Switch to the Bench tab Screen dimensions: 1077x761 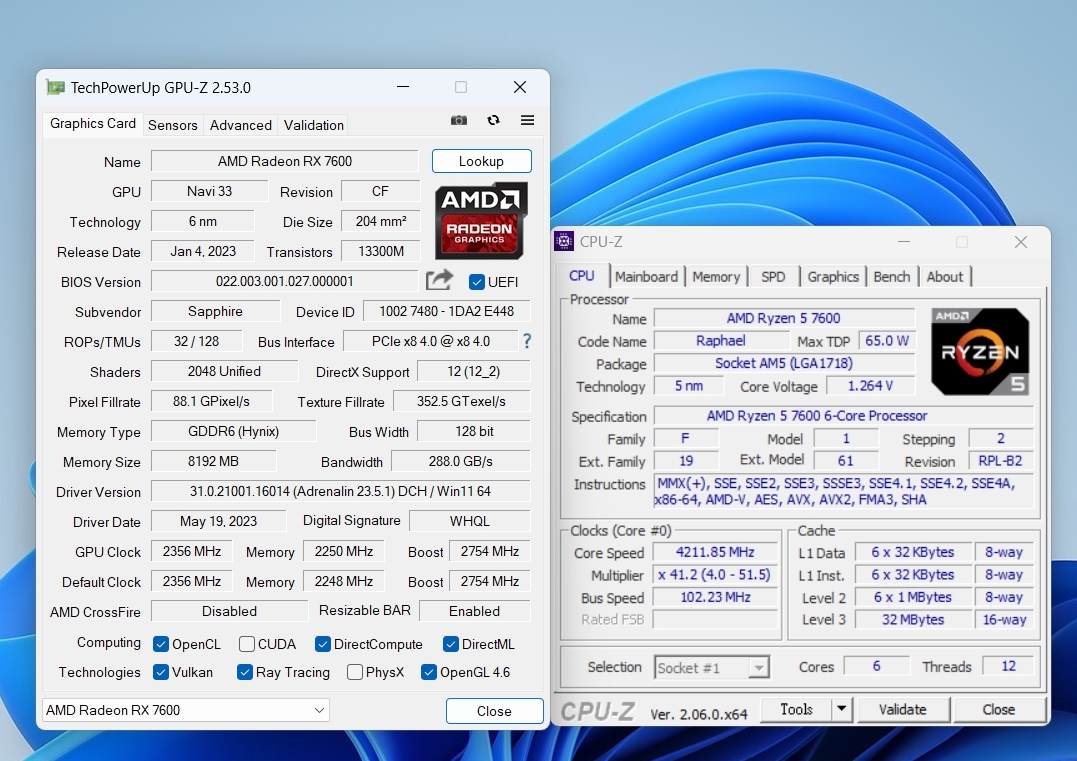(x=892, y=277)
